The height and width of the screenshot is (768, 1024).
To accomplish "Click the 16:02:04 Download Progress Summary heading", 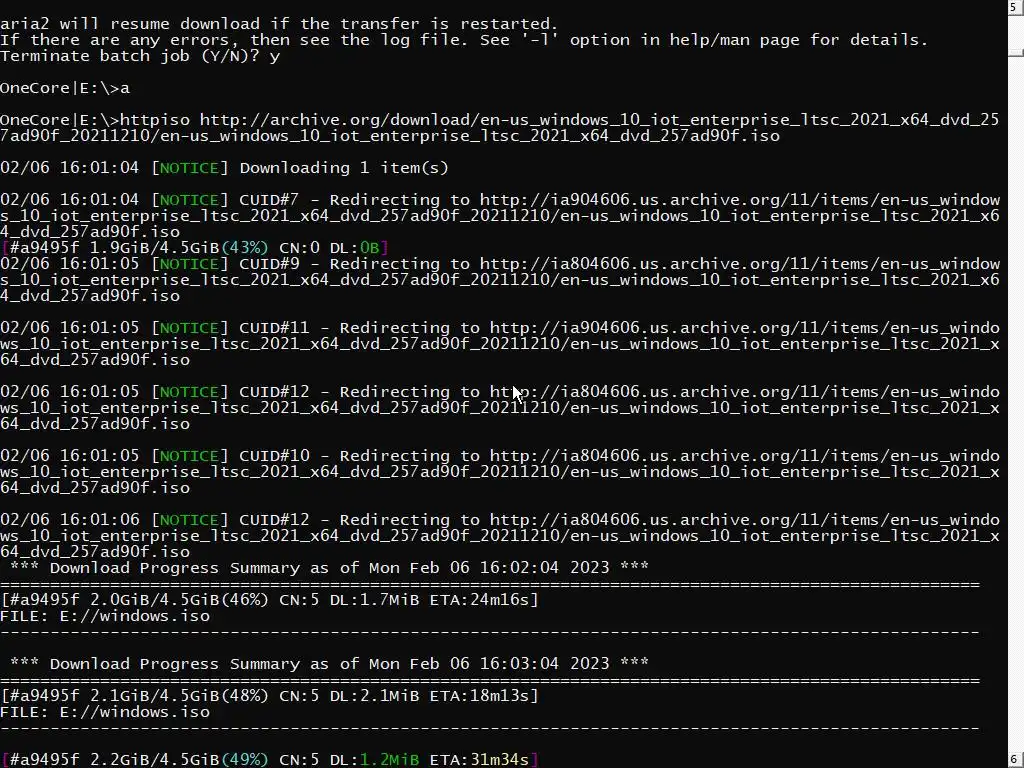I will coord(329,568).
